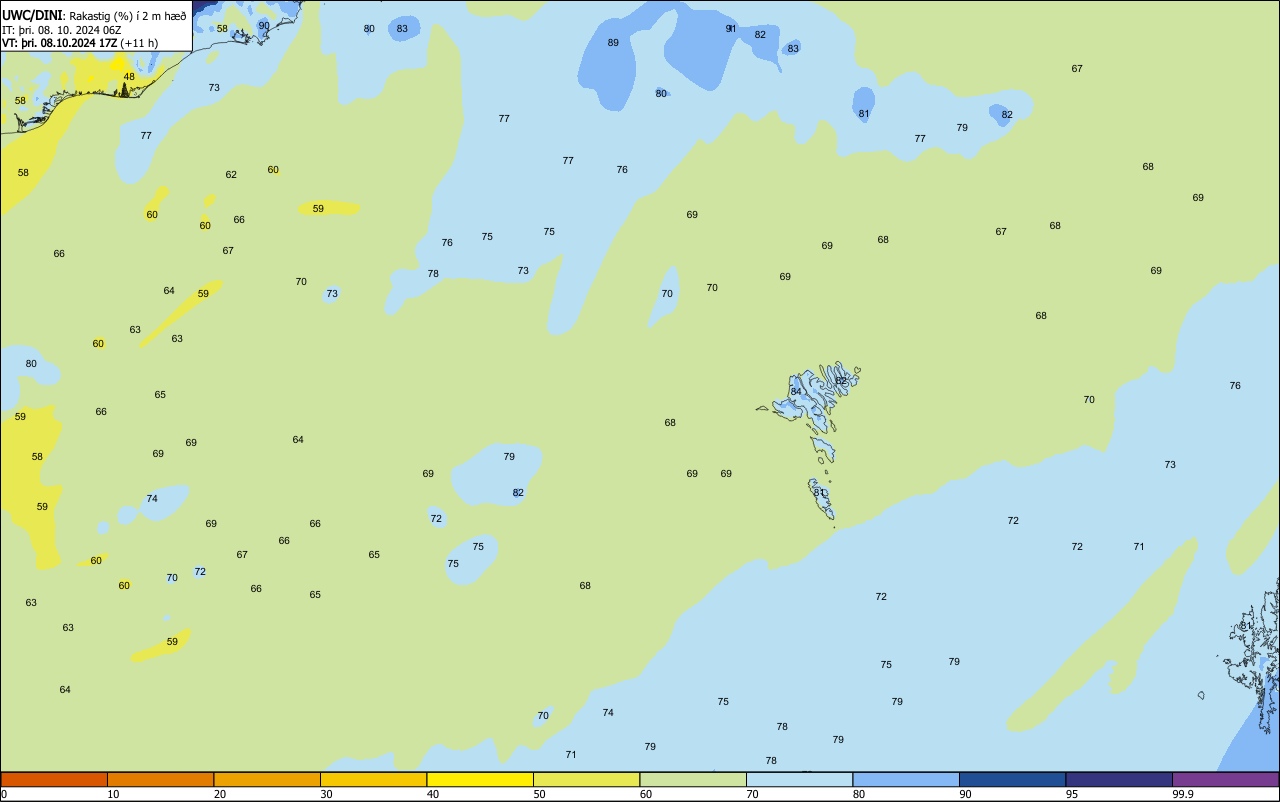Click the 84 value on the Faroe Islands

796,392
